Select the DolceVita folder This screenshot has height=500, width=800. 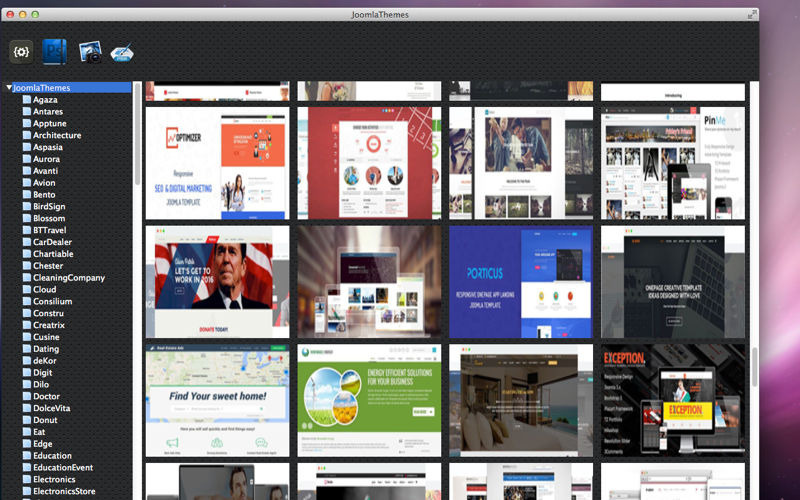(x=52, y=408)
